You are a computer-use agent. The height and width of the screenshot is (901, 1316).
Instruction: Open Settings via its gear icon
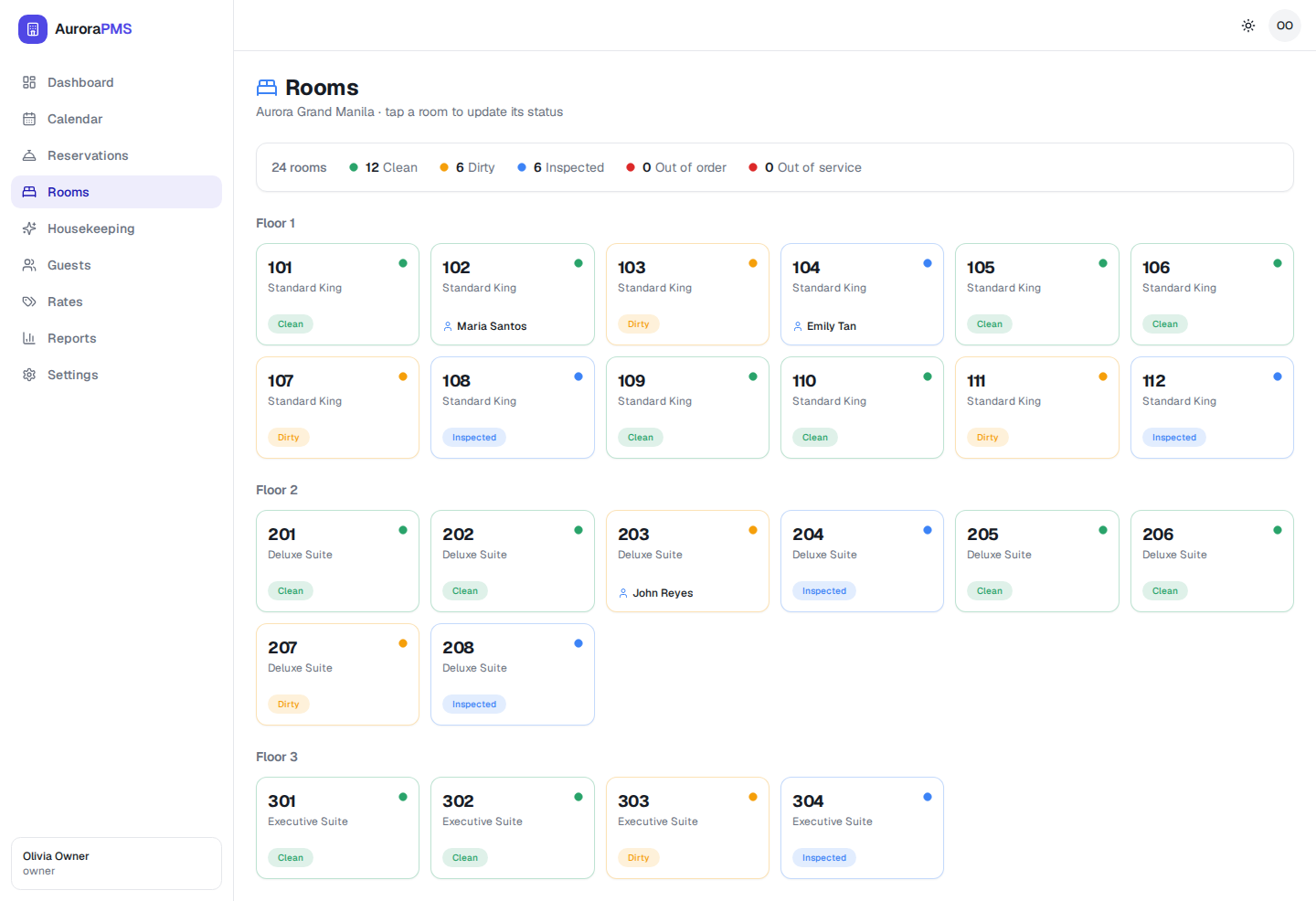[x=29, y=375]
